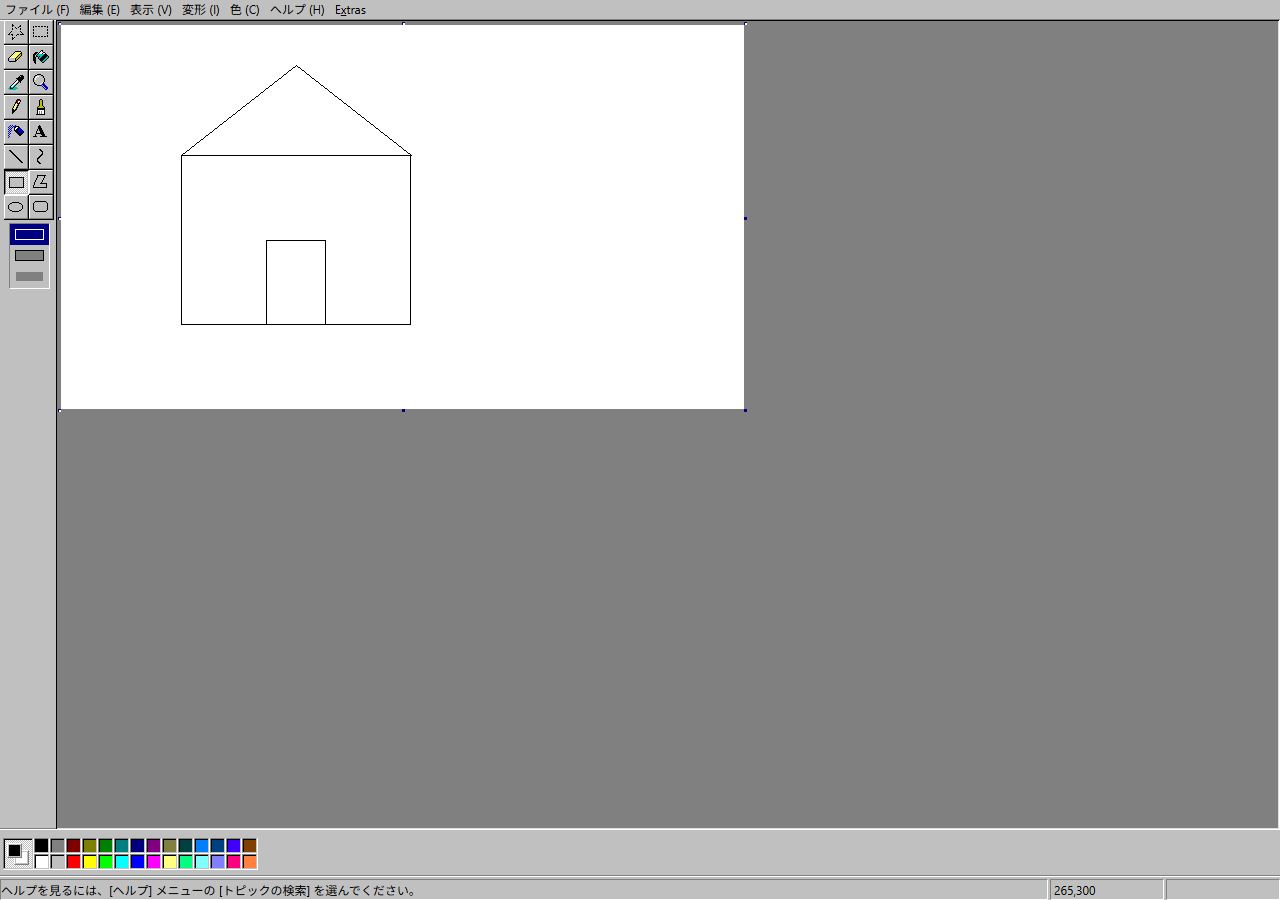Select the Brush tool
The width and height of the screenshot is (1280, 900).
pyautogui.click(x=40, y=107)
